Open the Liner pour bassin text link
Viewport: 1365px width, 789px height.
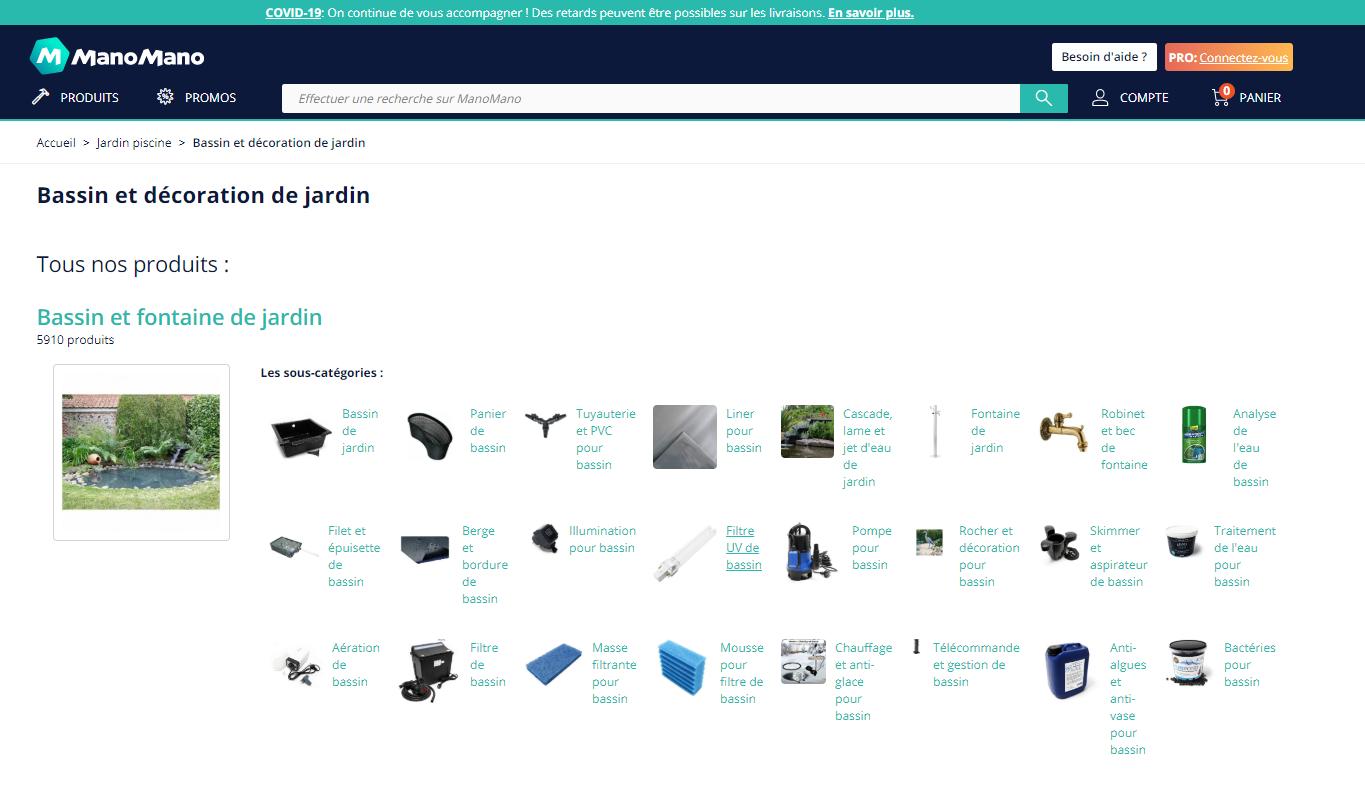tap(744, 431)
